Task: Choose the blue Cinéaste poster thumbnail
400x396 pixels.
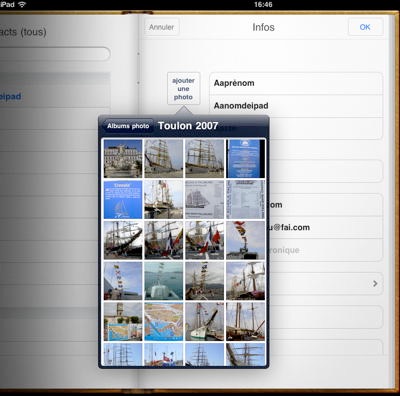Action: click(123, 200)
